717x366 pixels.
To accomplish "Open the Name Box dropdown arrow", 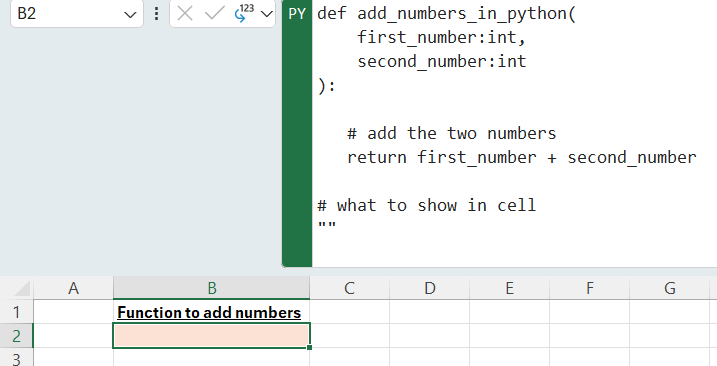I will [130, 14].
